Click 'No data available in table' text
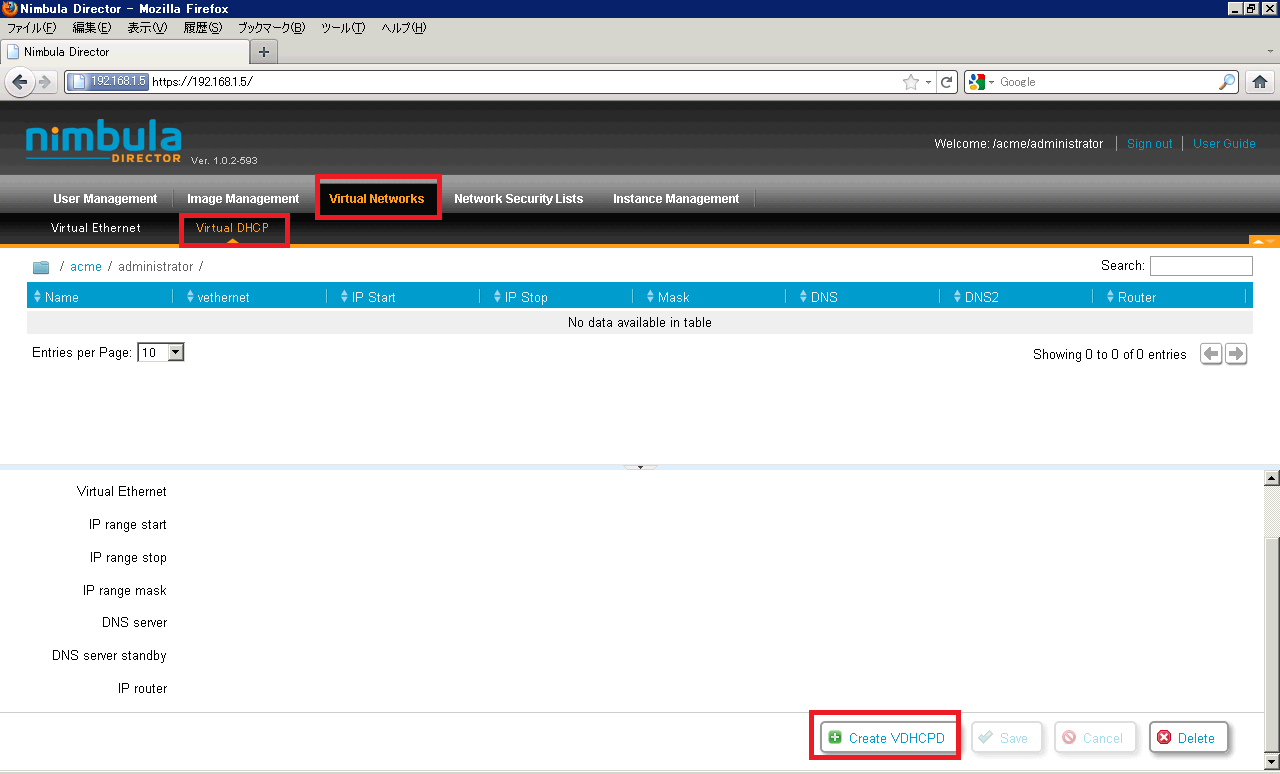 click(640, 323)
